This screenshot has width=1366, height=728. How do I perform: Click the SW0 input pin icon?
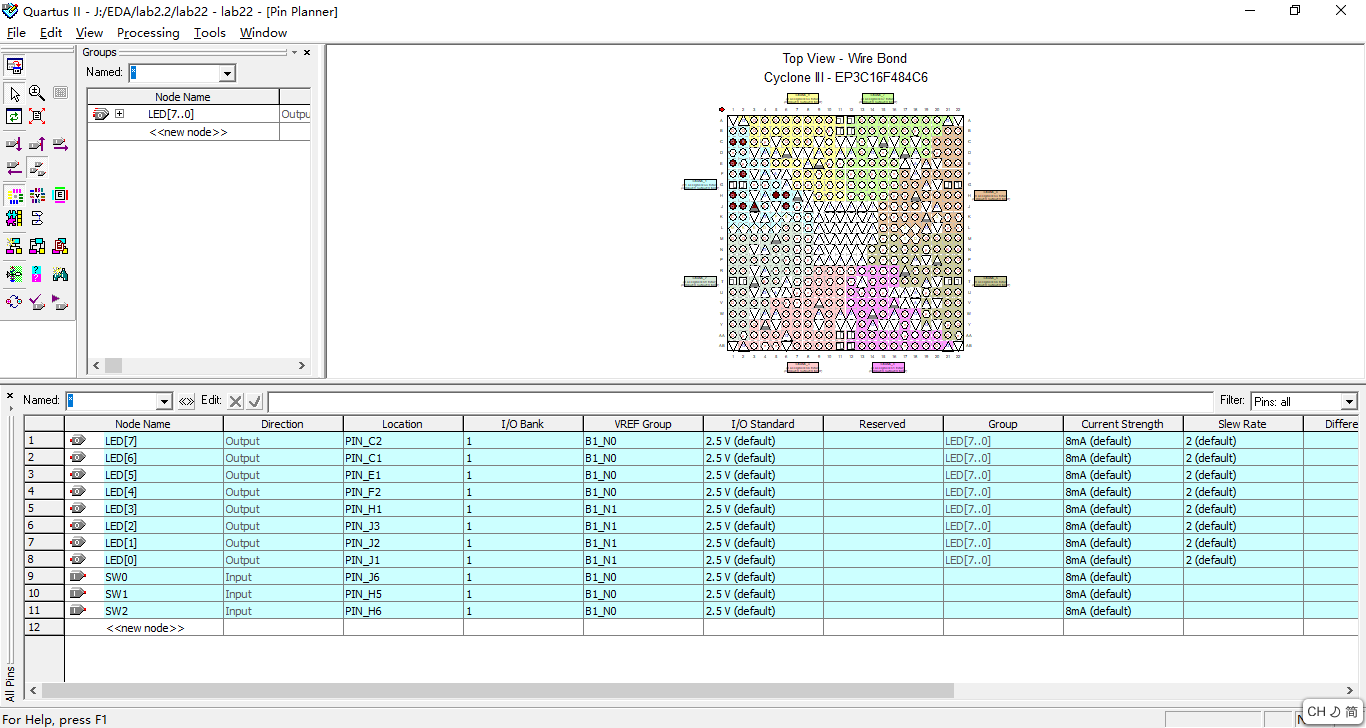point(78,577)
